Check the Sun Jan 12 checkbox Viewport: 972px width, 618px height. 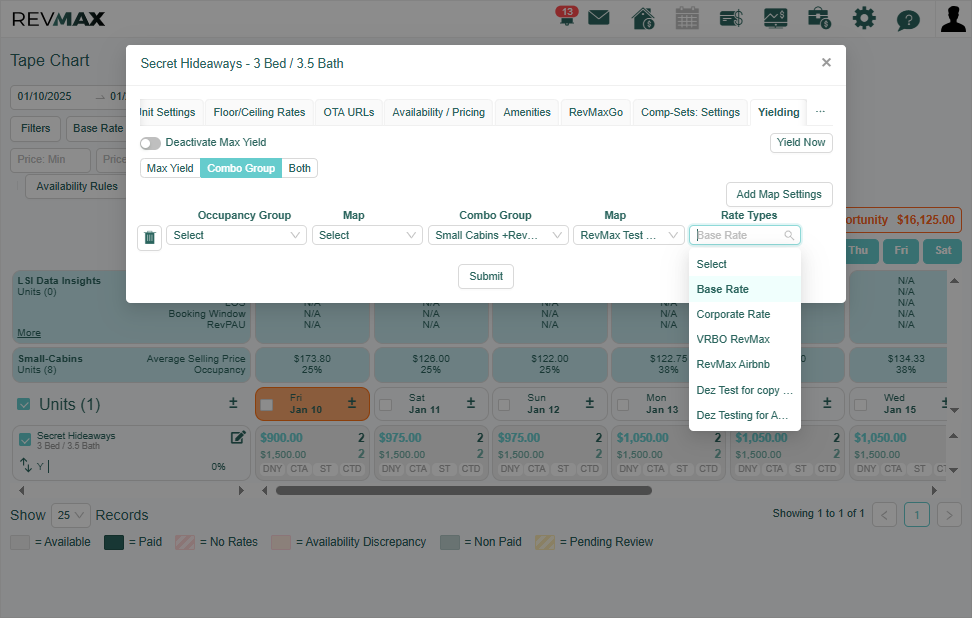504,405
